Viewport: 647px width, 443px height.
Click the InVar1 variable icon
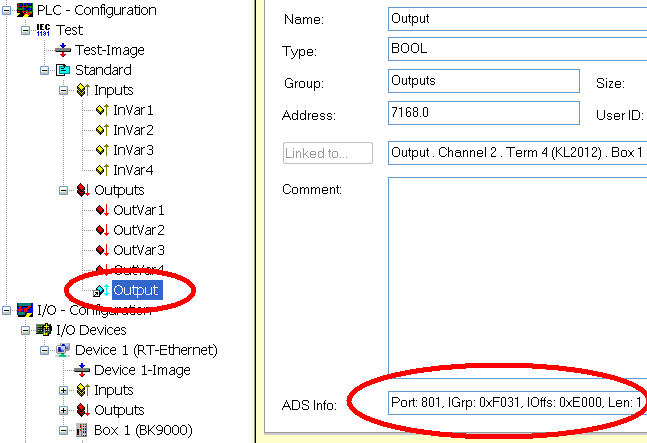point(102,110)
